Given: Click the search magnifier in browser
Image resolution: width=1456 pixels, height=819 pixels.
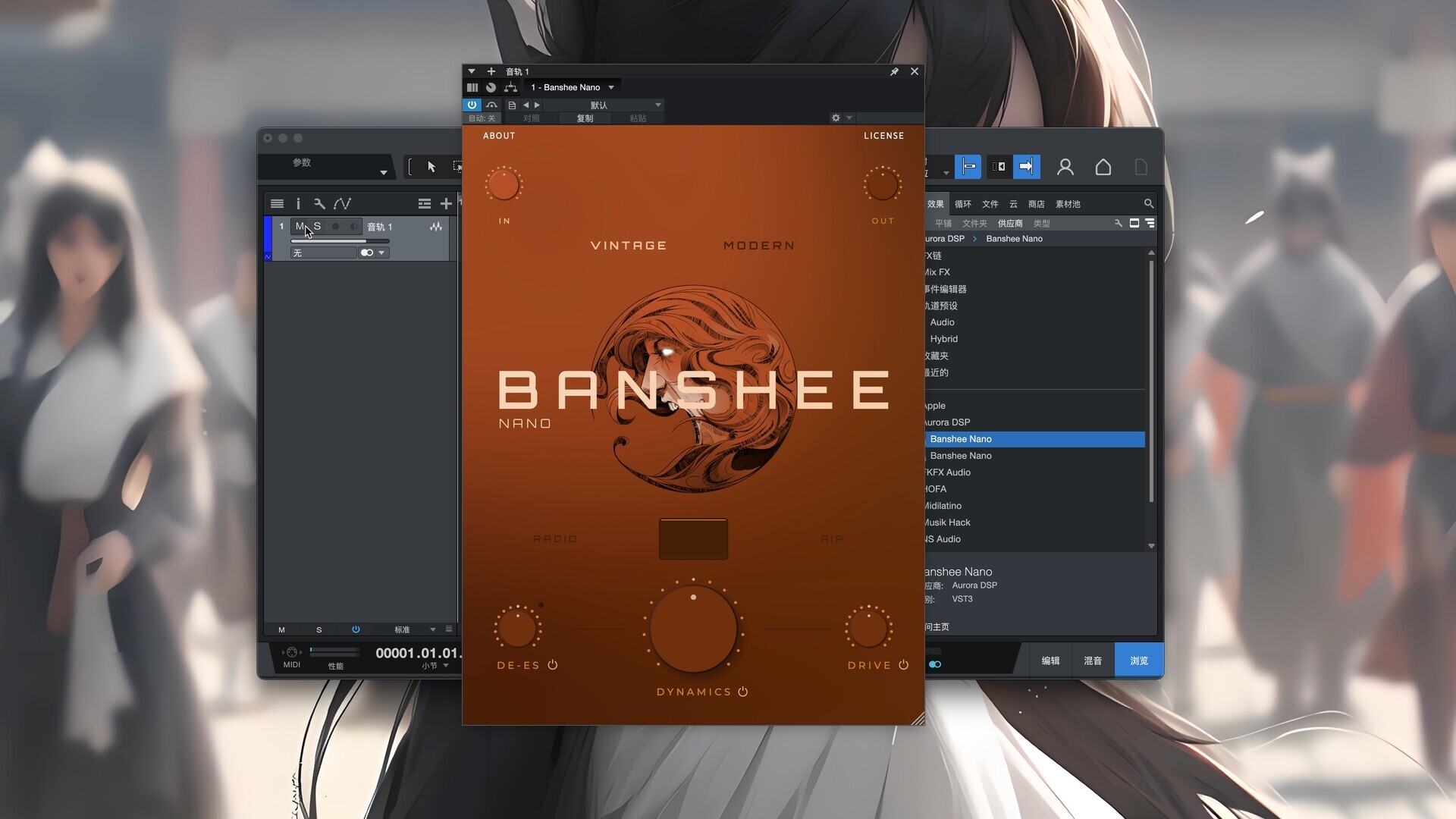Looking at the screenshot, I should (x=1148, y=204).
